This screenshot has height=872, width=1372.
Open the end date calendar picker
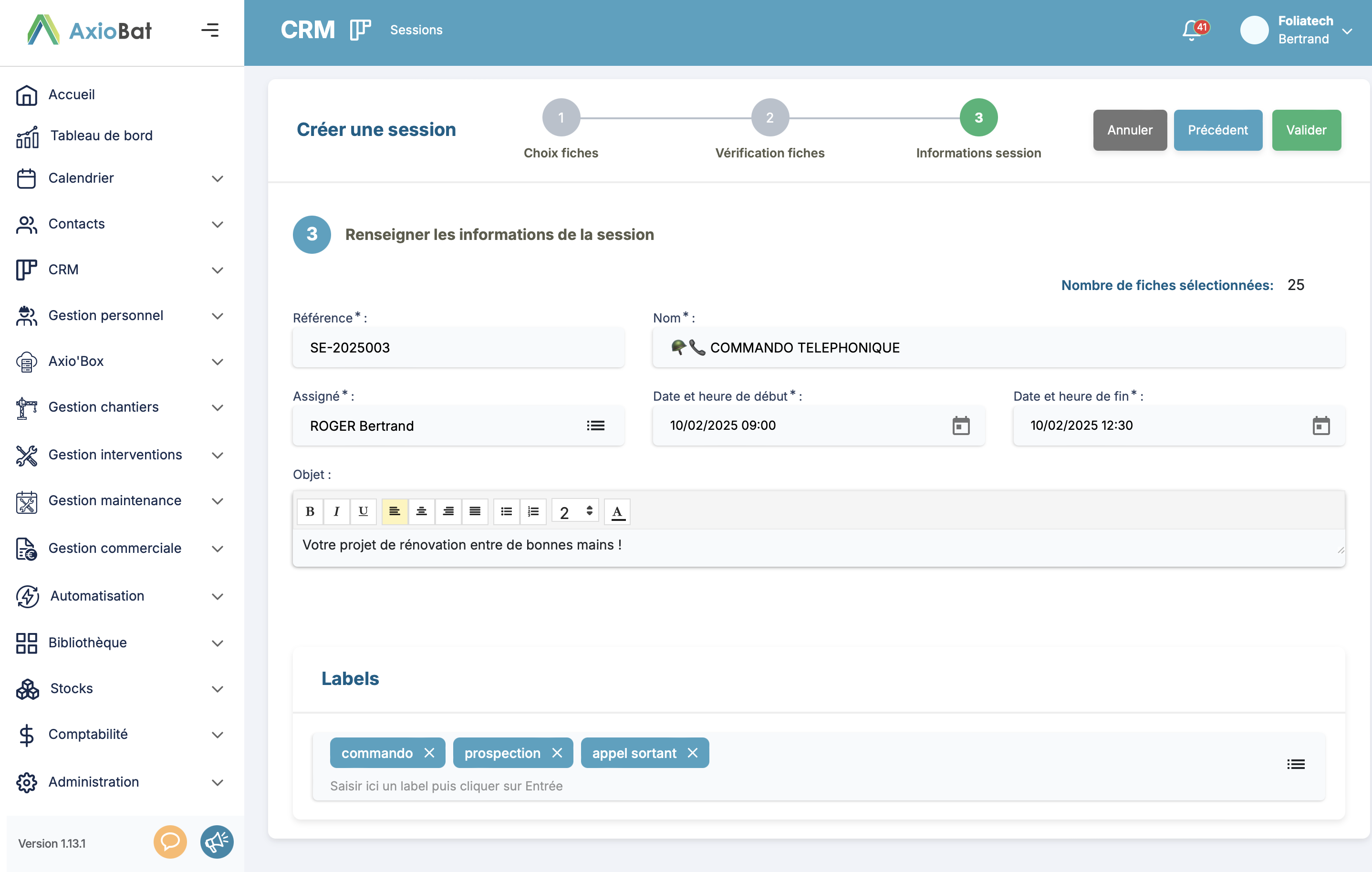tap(1321, 426)
